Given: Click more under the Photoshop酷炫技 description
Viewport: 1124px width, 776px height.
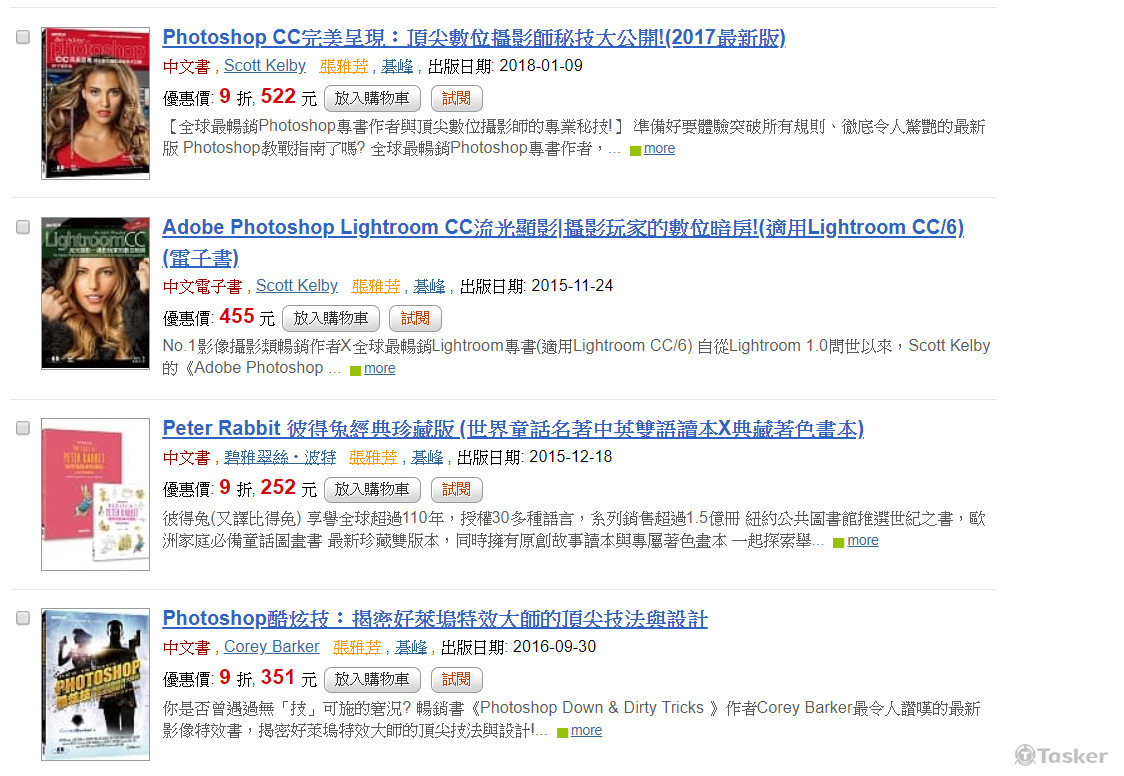Looking at the screenshot, I should [x=586, y=730].
